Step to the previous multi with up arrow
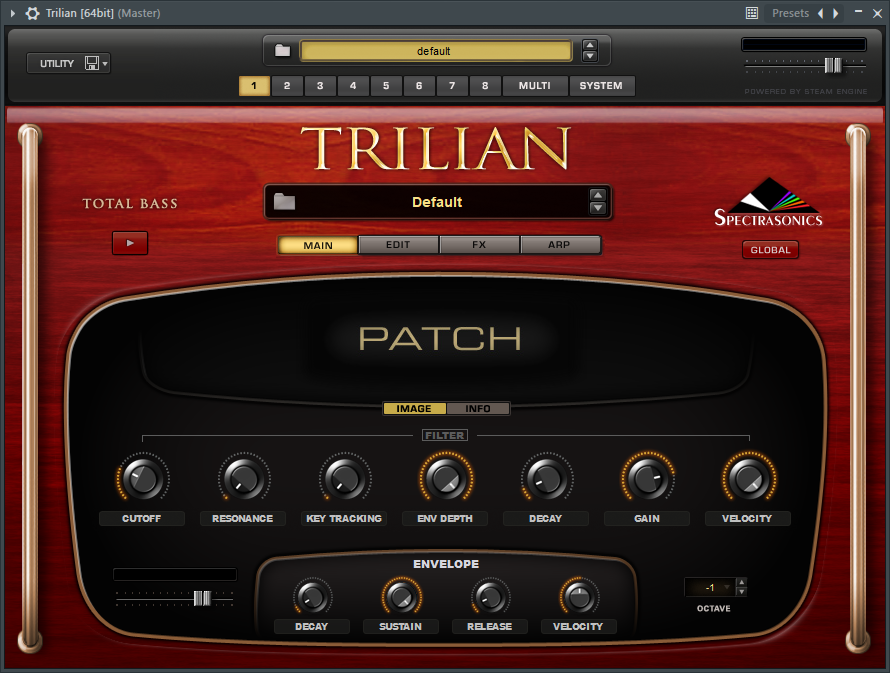 click(590, 45)
